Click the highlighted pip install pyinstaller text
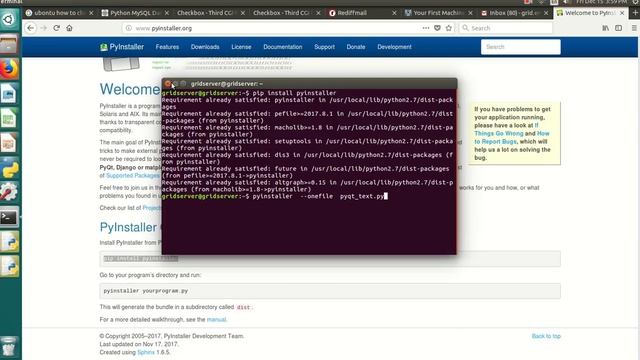 141,259
